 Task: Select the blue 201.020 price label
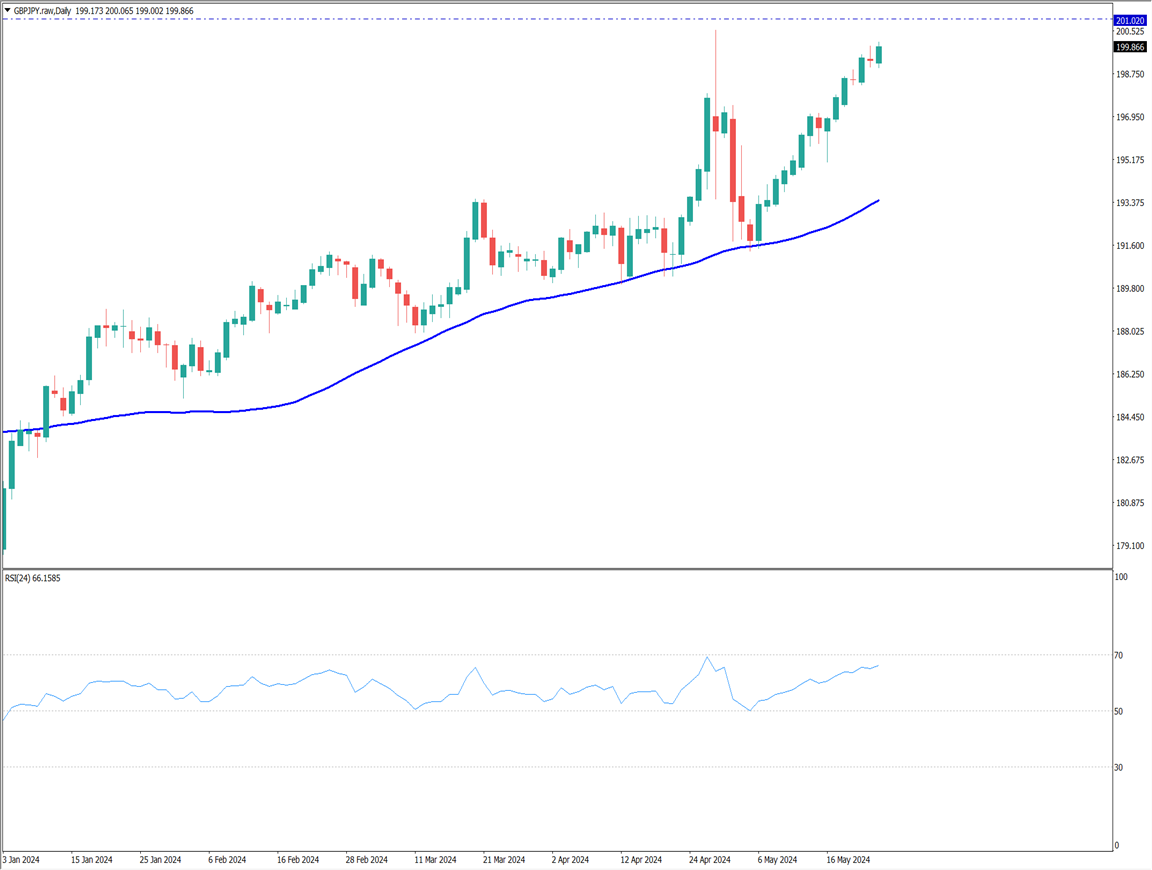coord(1130,20)
